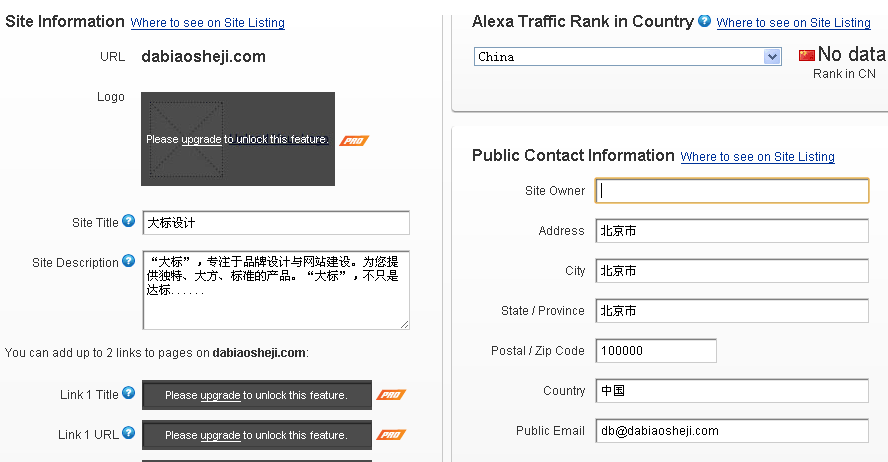
Task: Open help icon next to Site Description
Action: [x=129, y=260]
